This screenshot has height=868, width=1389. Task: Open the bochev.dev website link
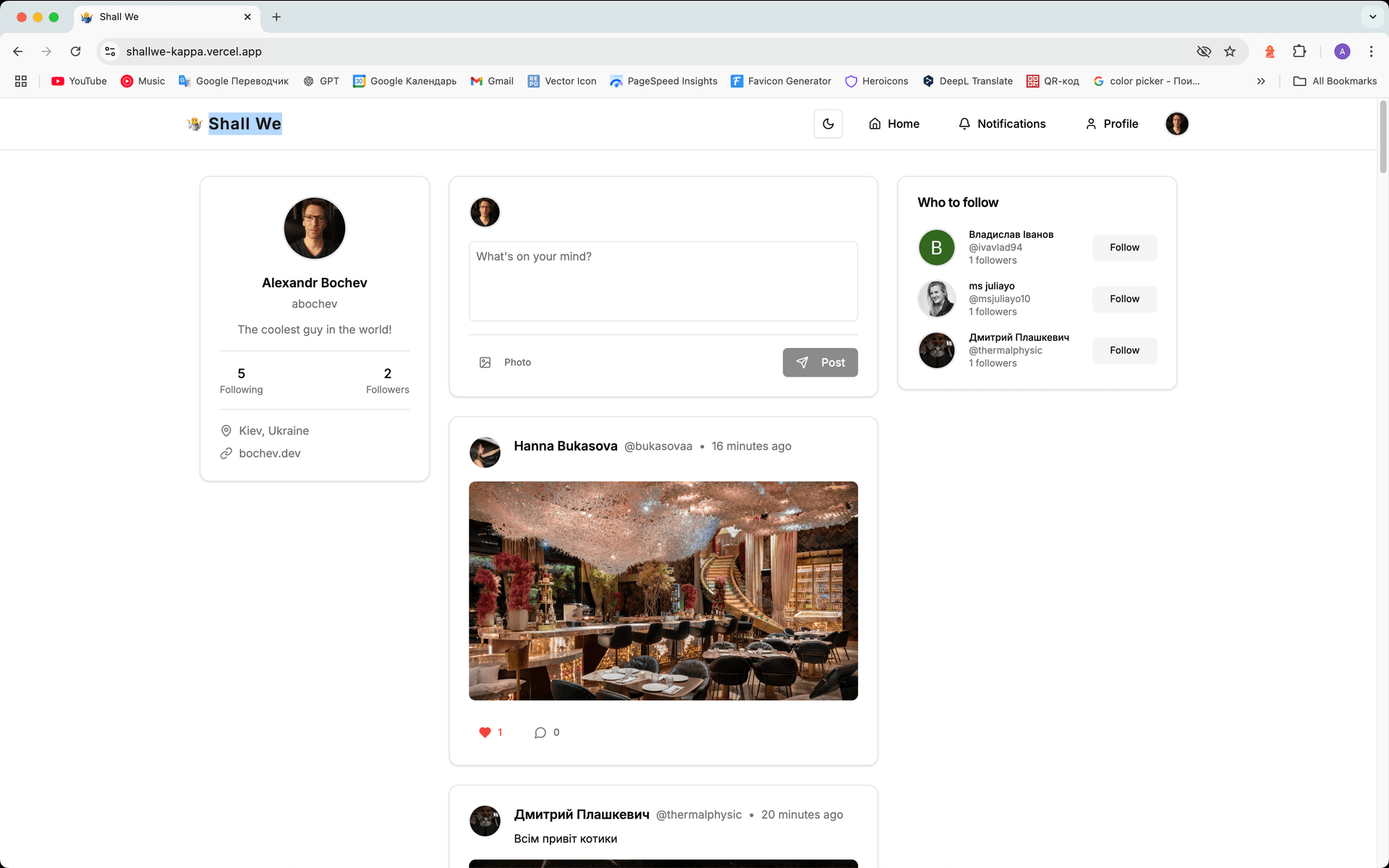[269, 454]
